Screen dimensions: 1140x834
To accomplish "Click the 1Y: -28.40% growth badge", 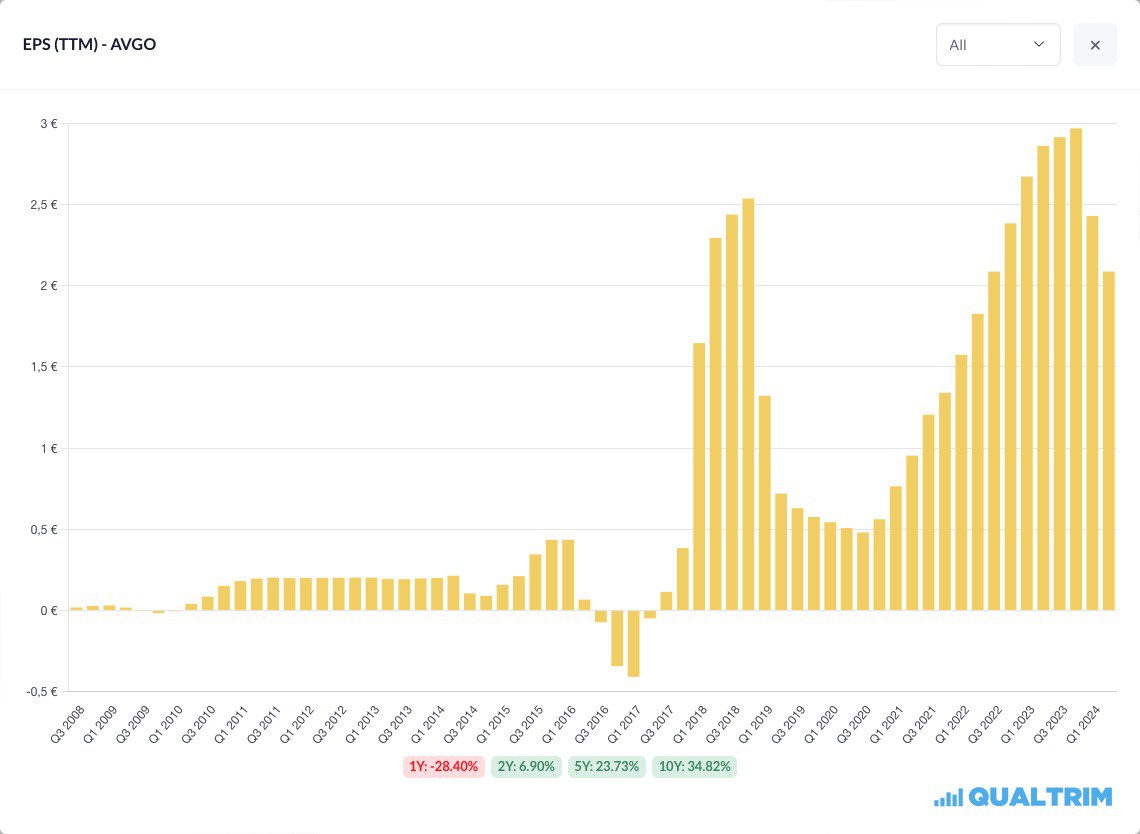I will (443, 767).
